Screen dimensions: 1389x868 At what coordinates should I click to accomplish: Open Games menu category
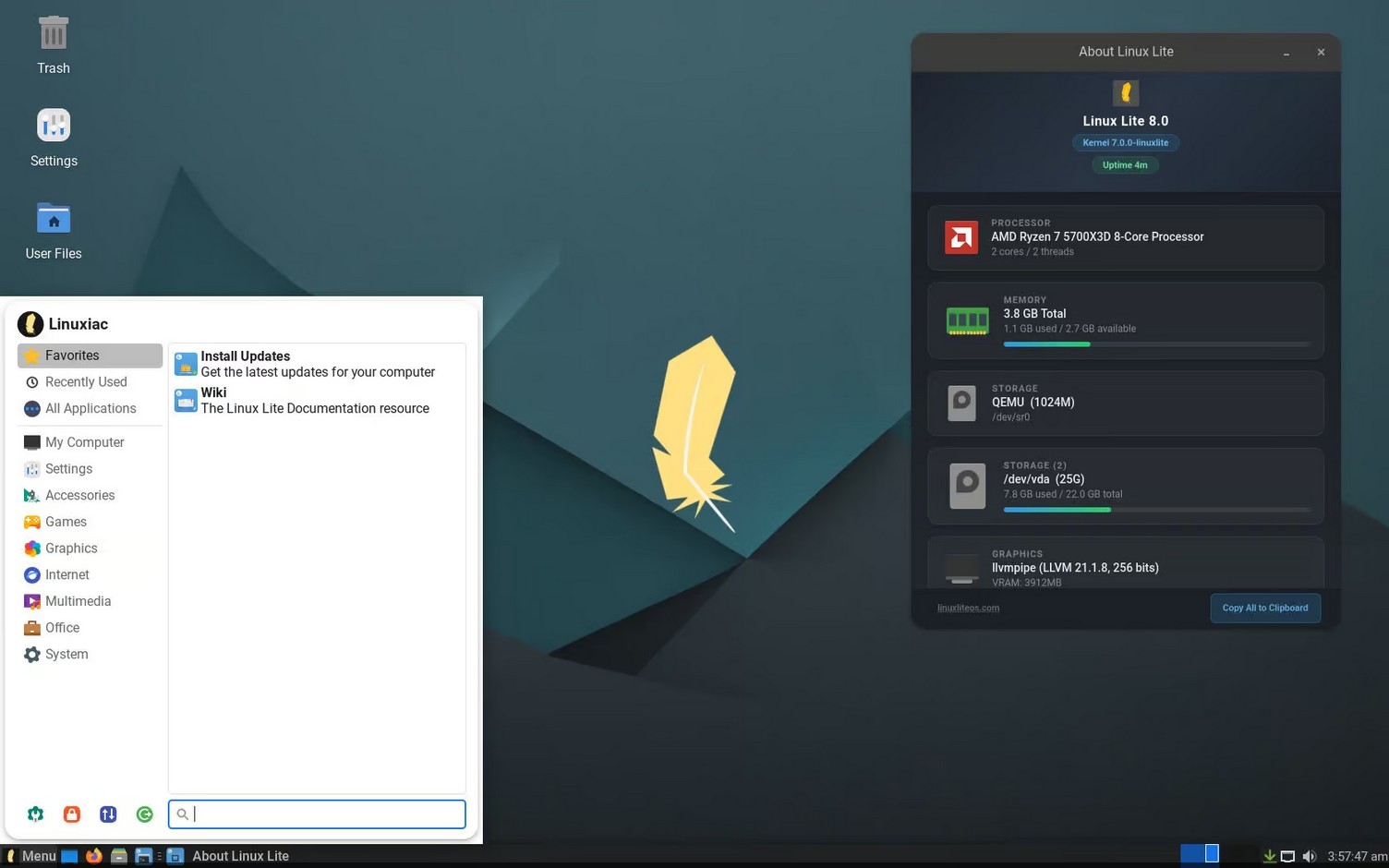(90, 522)
